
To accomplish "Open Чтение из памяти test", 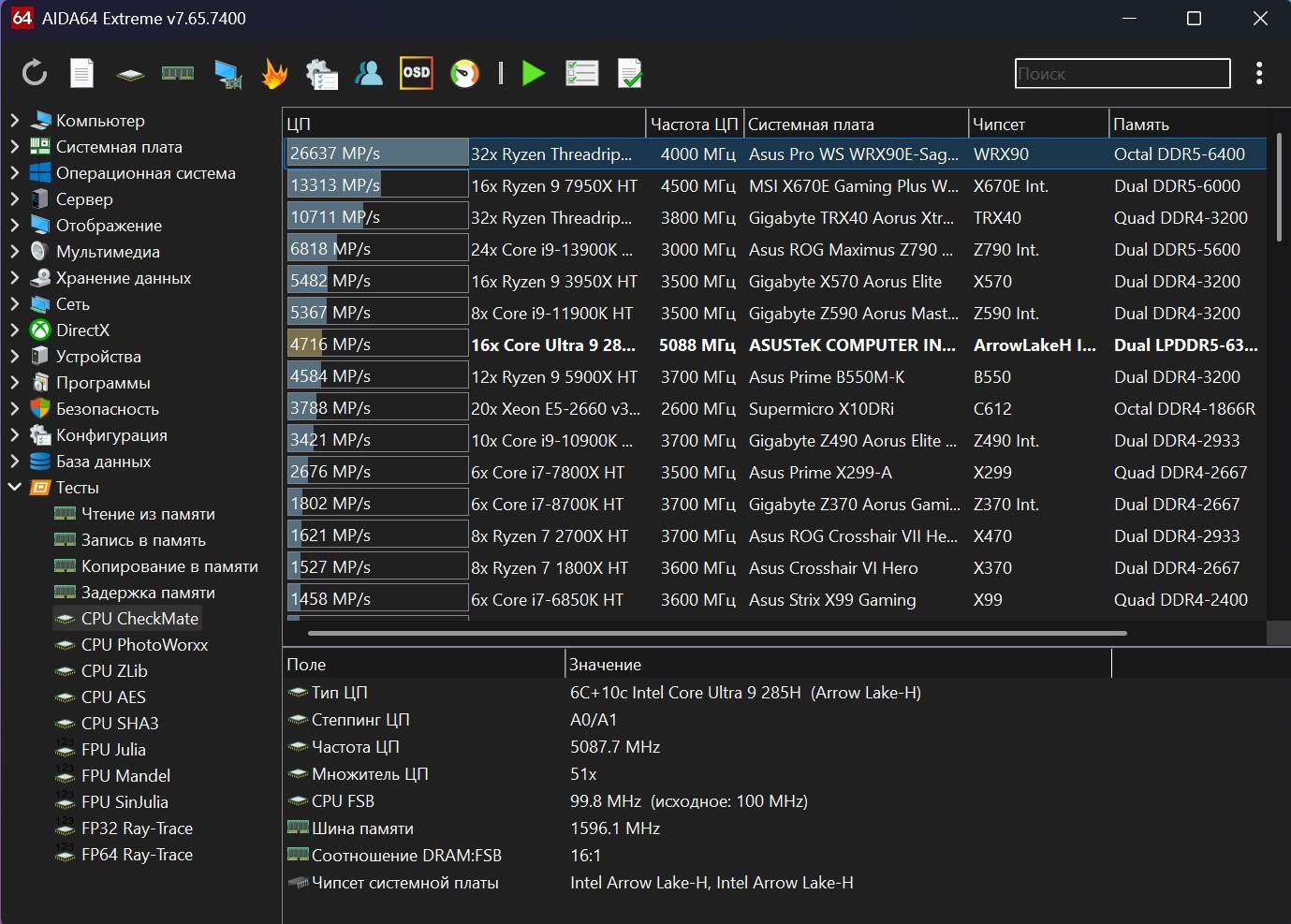I will coord(148,514).
